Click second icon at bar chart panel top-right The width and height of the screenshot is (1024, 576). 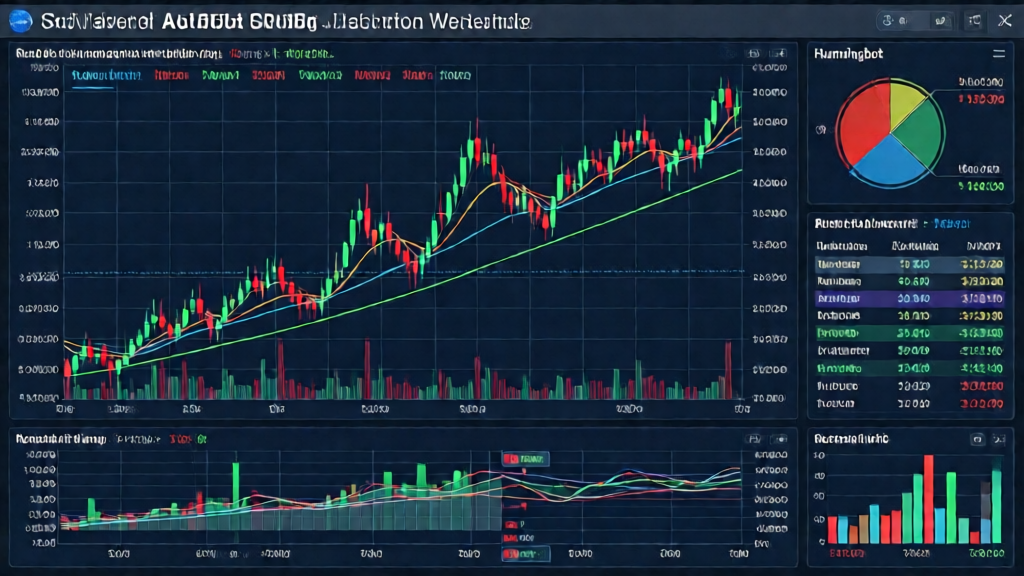(x=999, y=439)
